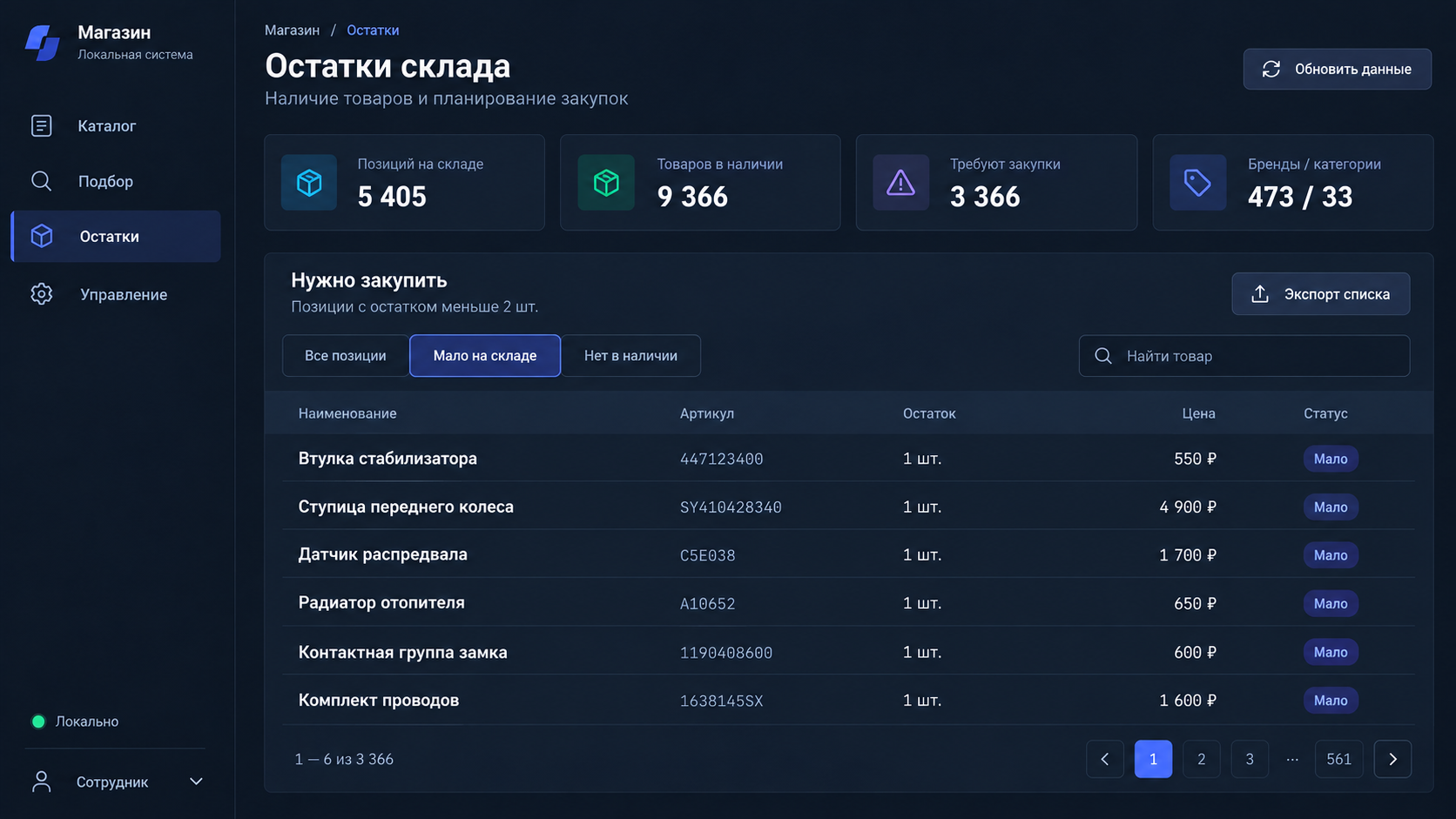The width and height of the screenshot is (1456, 819).
Task: Click the price 1 700 ₽
Action: click(1187, 554)
